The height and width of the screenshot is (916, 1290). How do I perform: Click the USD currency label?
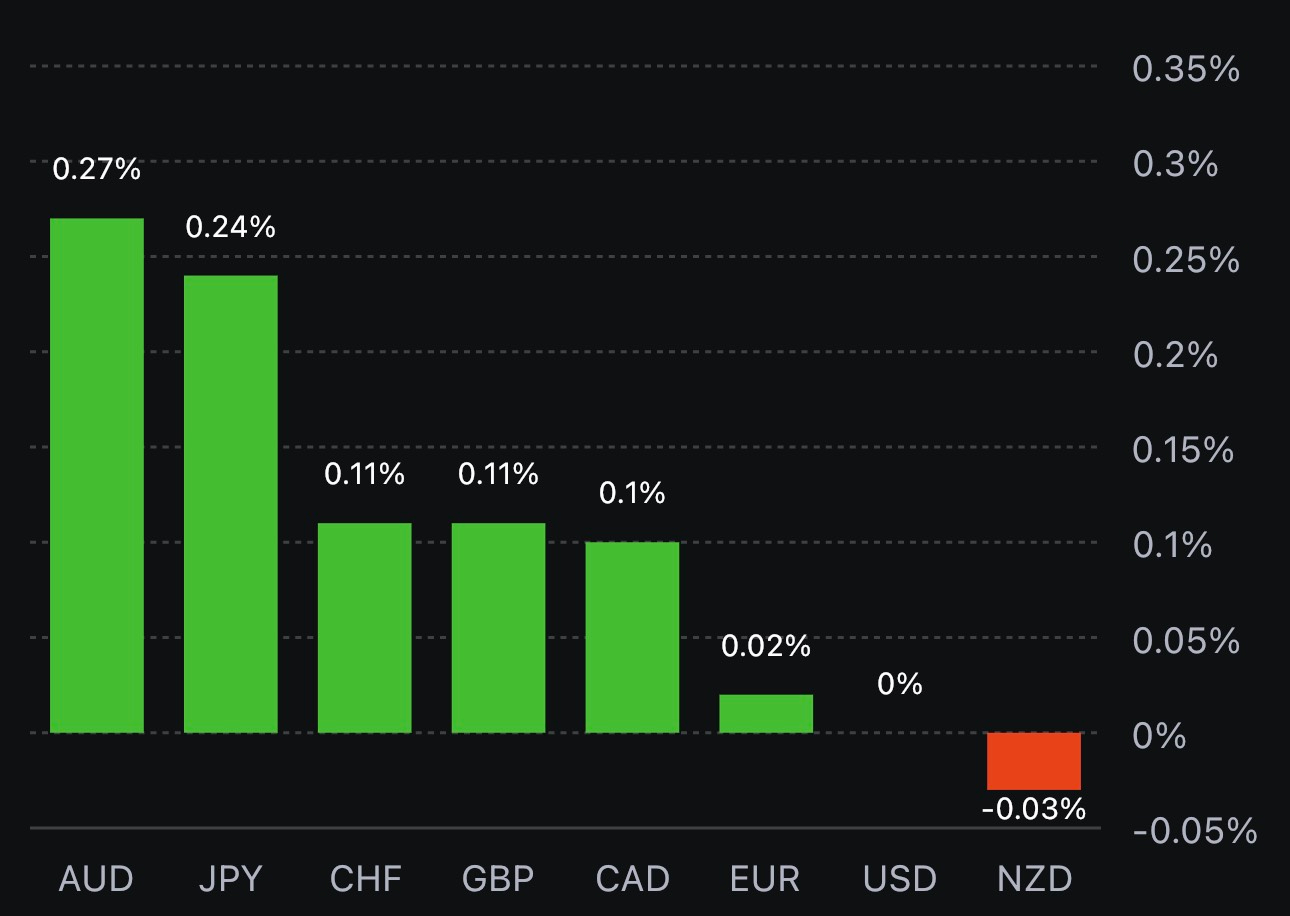coord(900,879)
